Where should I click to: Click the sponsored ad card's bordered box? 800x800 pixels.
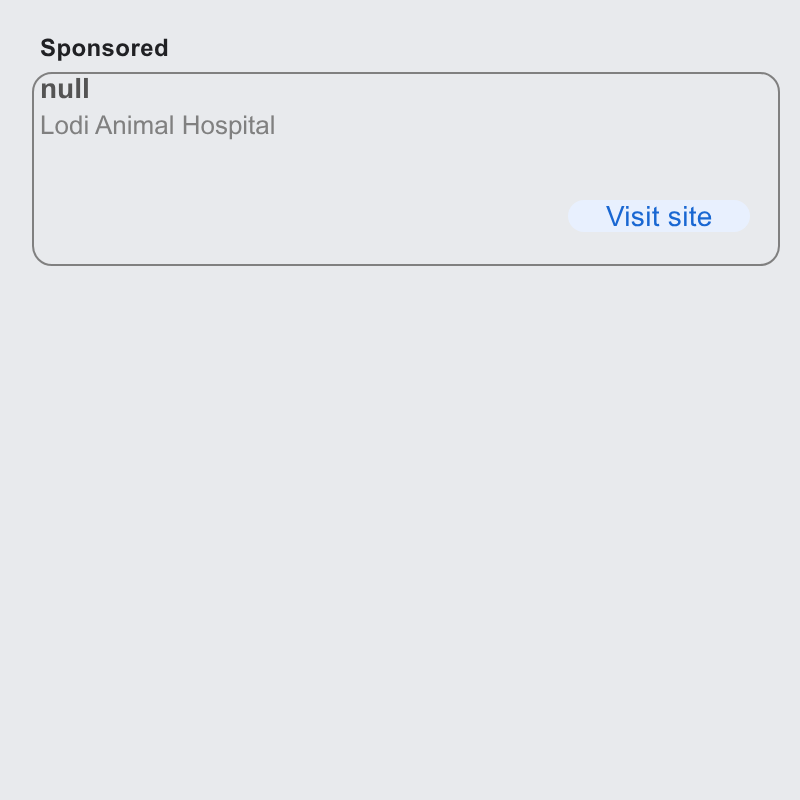406,169
